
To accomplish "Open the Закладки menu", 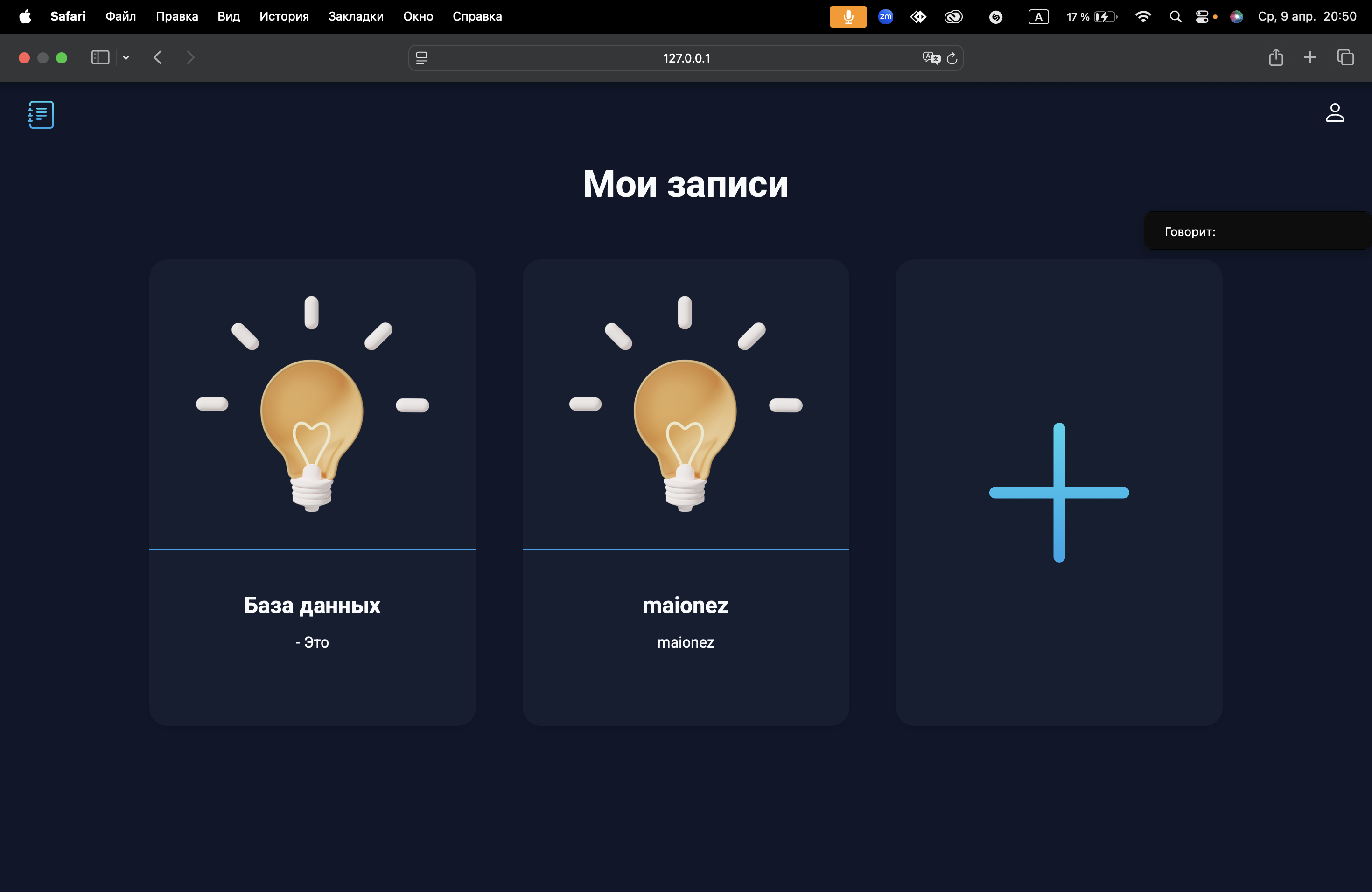I will click(355, 16).
